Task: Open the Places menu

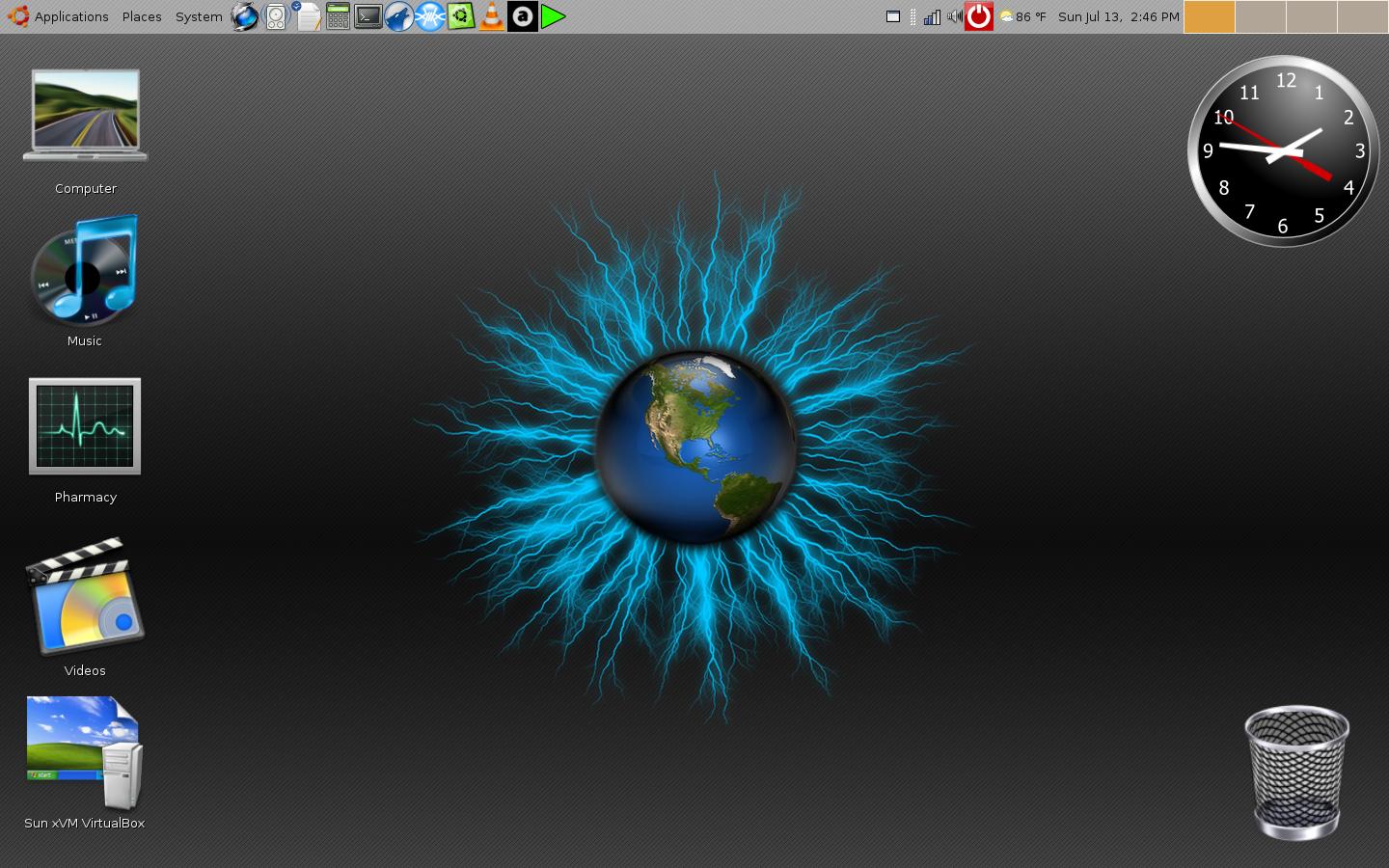Action: point(142,16)
